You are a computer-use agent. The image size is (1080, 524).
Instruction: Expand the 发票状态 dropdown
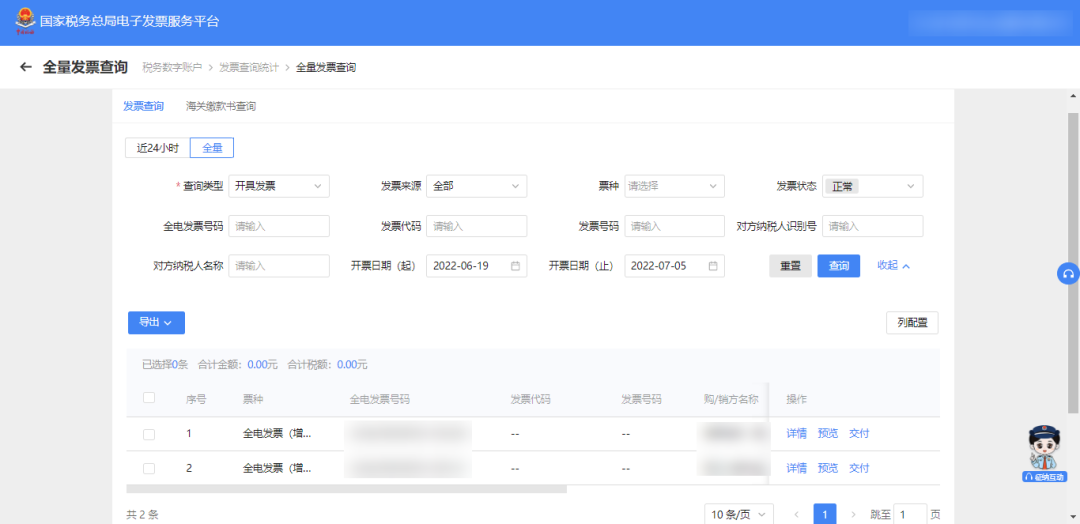coord(873,186)
